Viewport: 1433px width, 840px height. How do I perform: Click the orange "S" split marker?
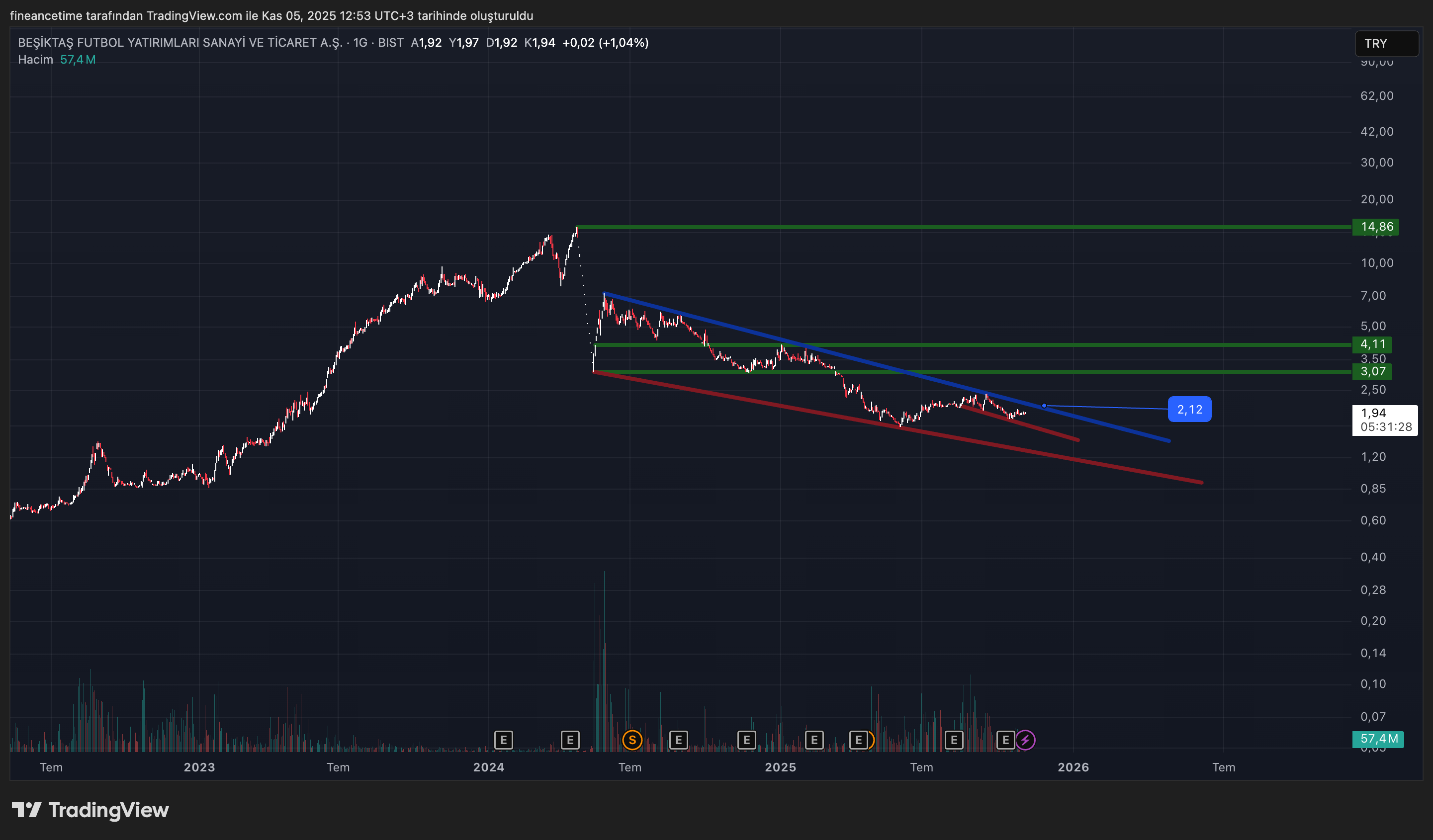tap(632, 740)
